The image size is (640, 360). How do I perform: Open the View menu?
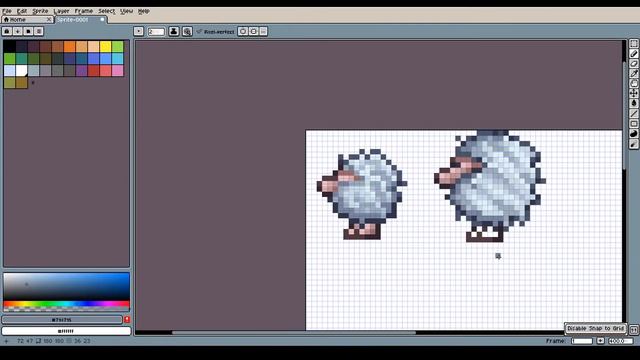point(126,11)
